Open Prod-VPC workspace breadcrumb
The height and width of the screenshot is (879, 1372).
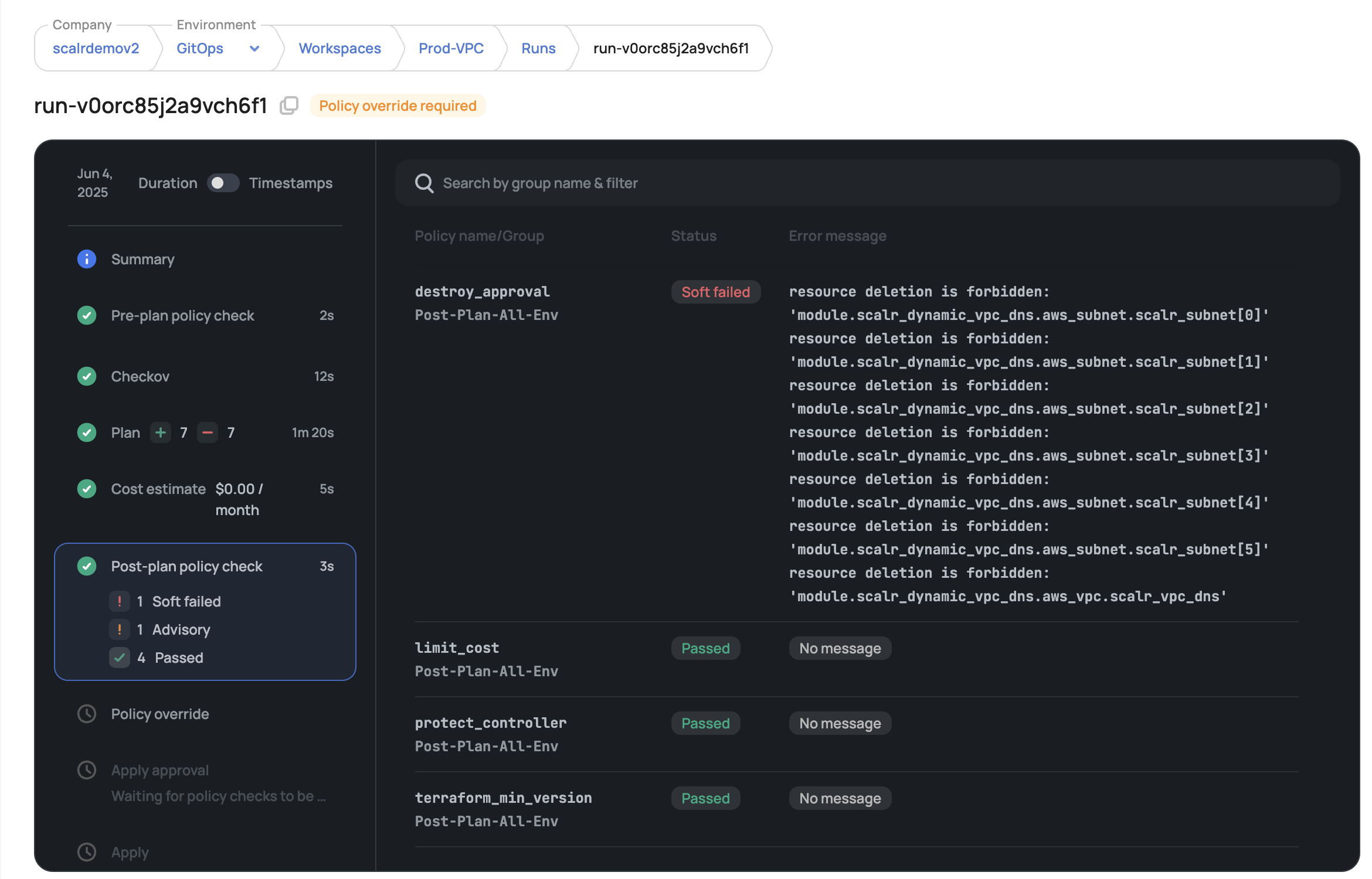(x=451, y=48)
